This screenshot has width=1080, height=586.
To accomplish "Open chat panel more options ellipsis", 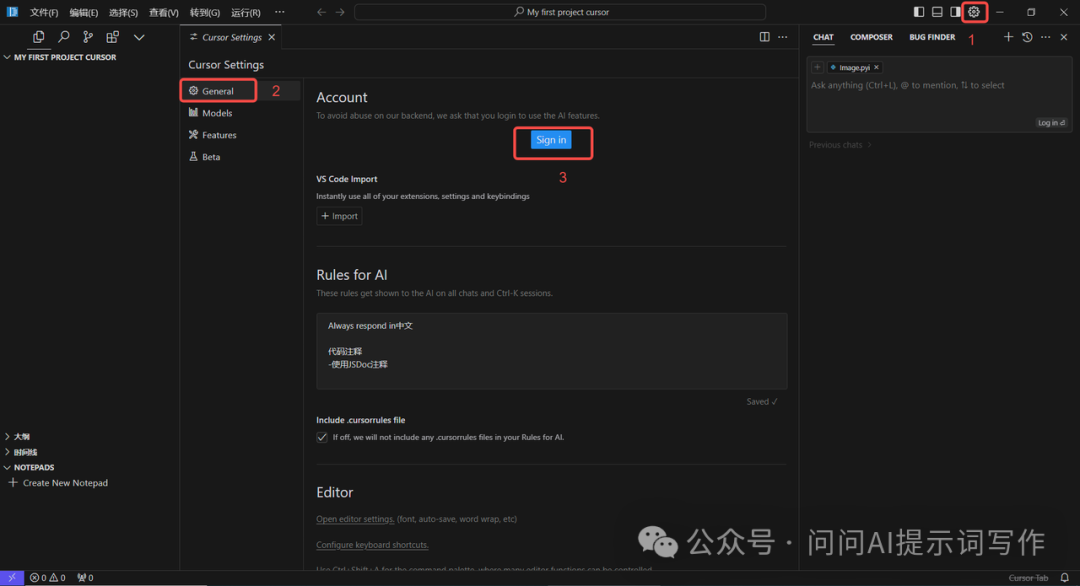I will point(1046,36).
